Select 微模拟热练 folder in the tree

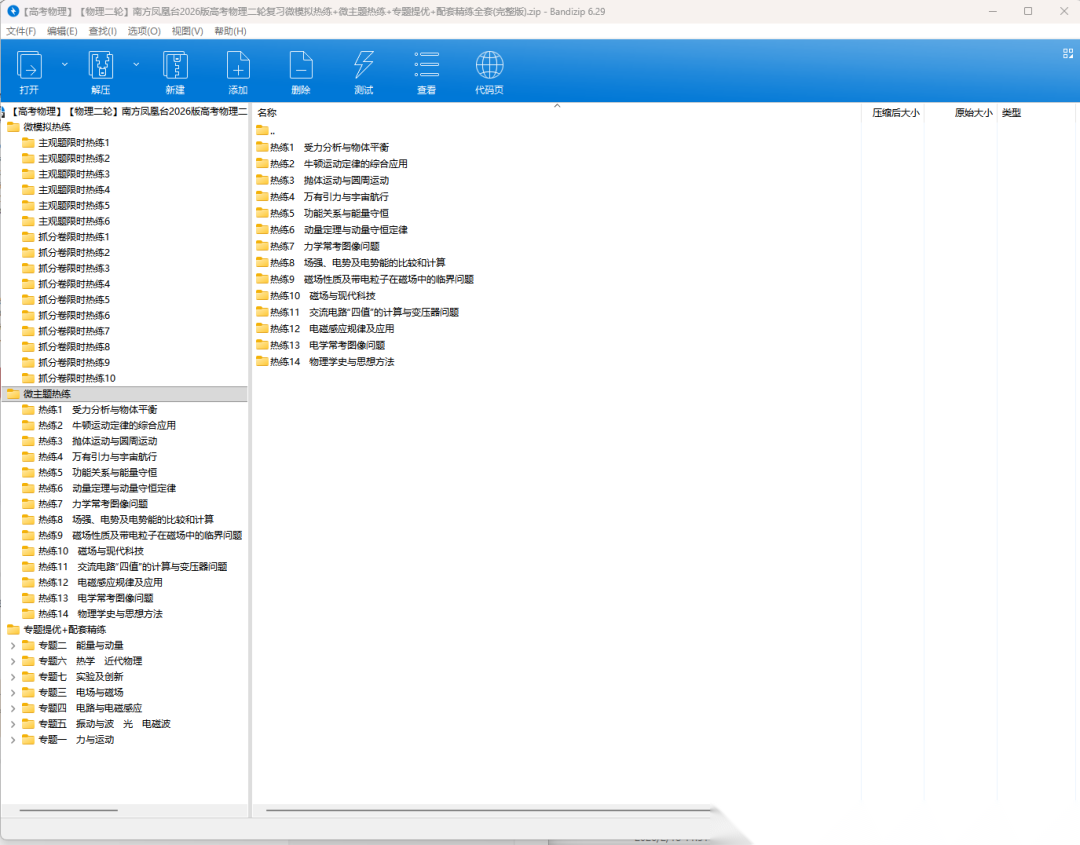47,127
